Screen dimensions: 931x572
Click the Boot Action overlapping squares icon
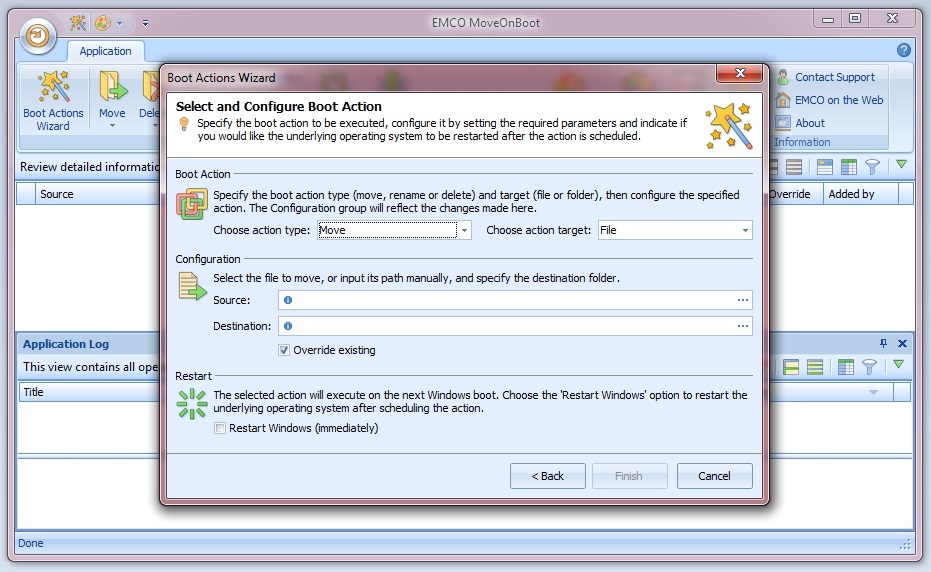tap(192, 204)
